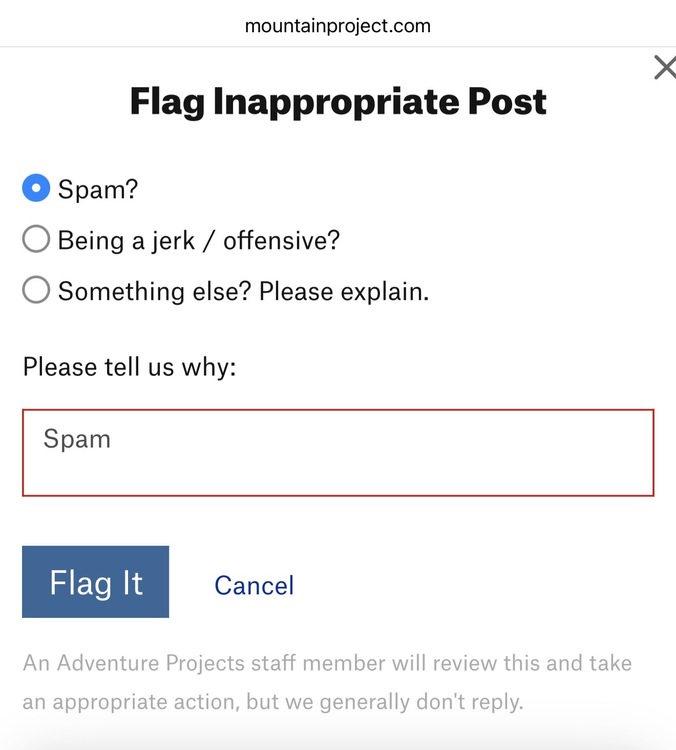Viewport: 676px width, 750px height.
Task: Click the Cancel link
Action: tap(254, 585)
